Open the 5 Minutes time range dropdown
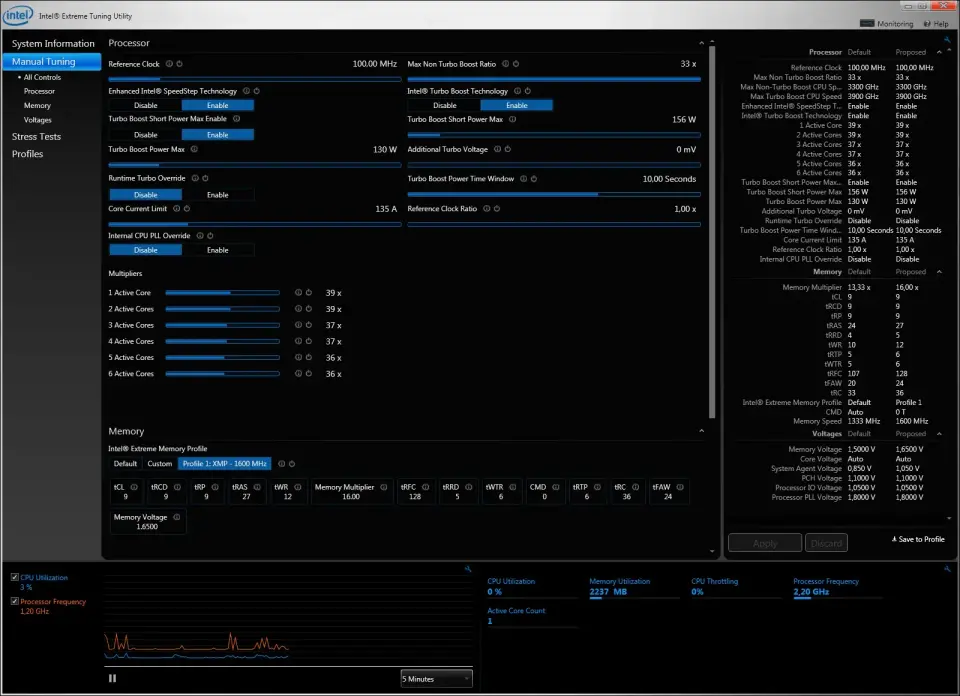The image size is (960, 696). click(436, 679)
